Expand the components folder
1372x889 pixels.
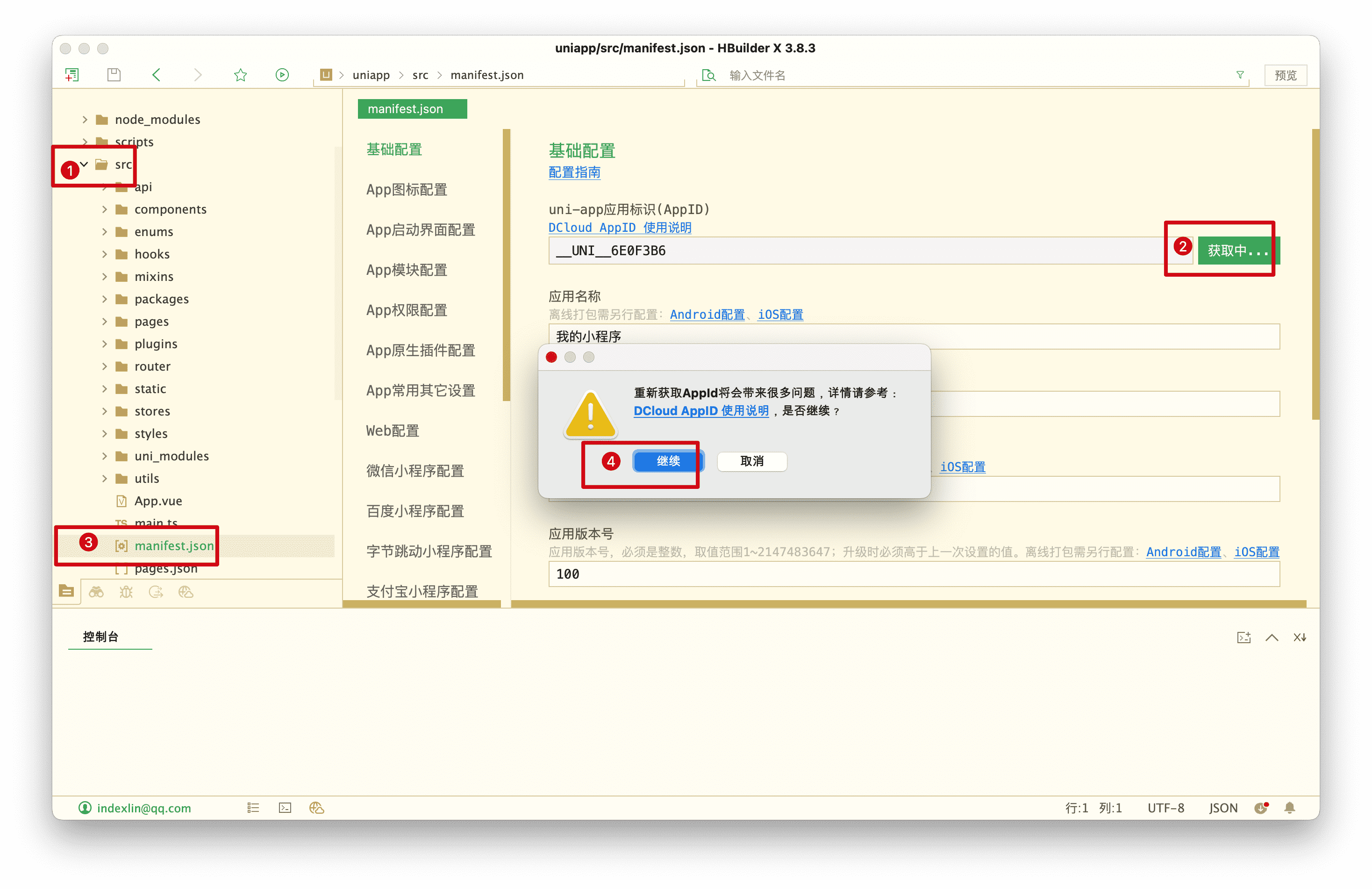(104, 209)
